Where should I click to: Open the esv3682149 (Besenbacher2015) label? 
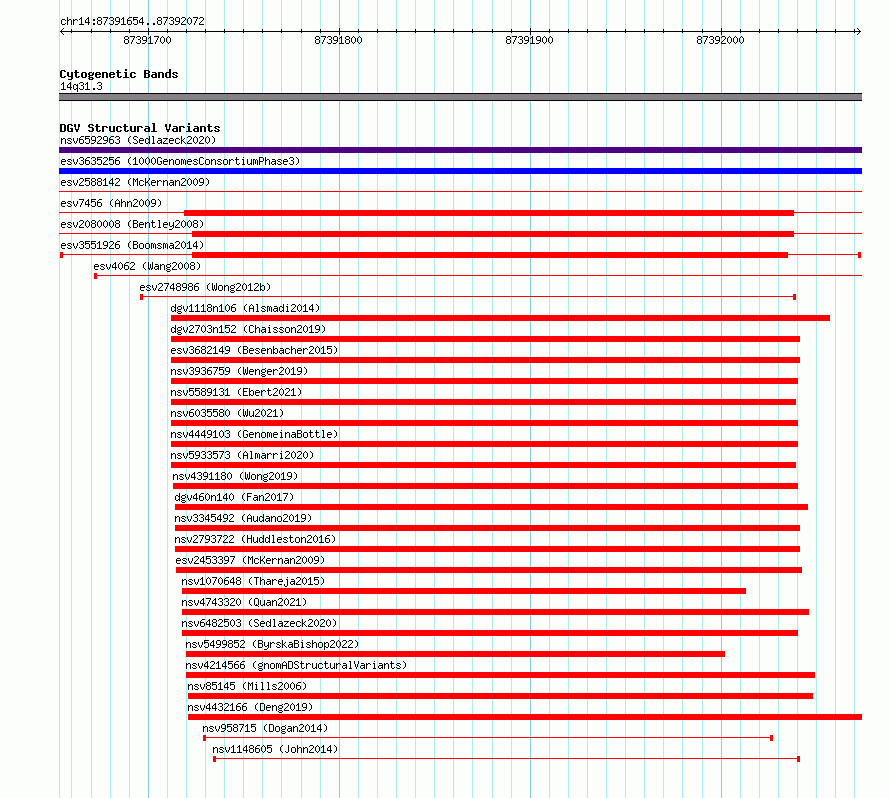point(254,350)
